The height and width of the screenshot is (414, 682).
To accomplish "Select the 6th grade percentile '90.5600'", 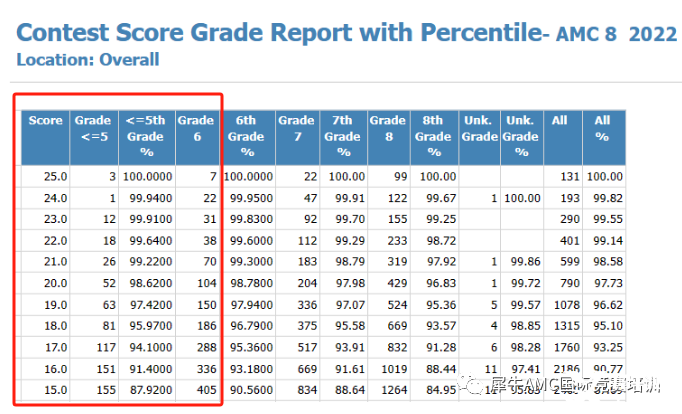I will click(x=251, y=391).
